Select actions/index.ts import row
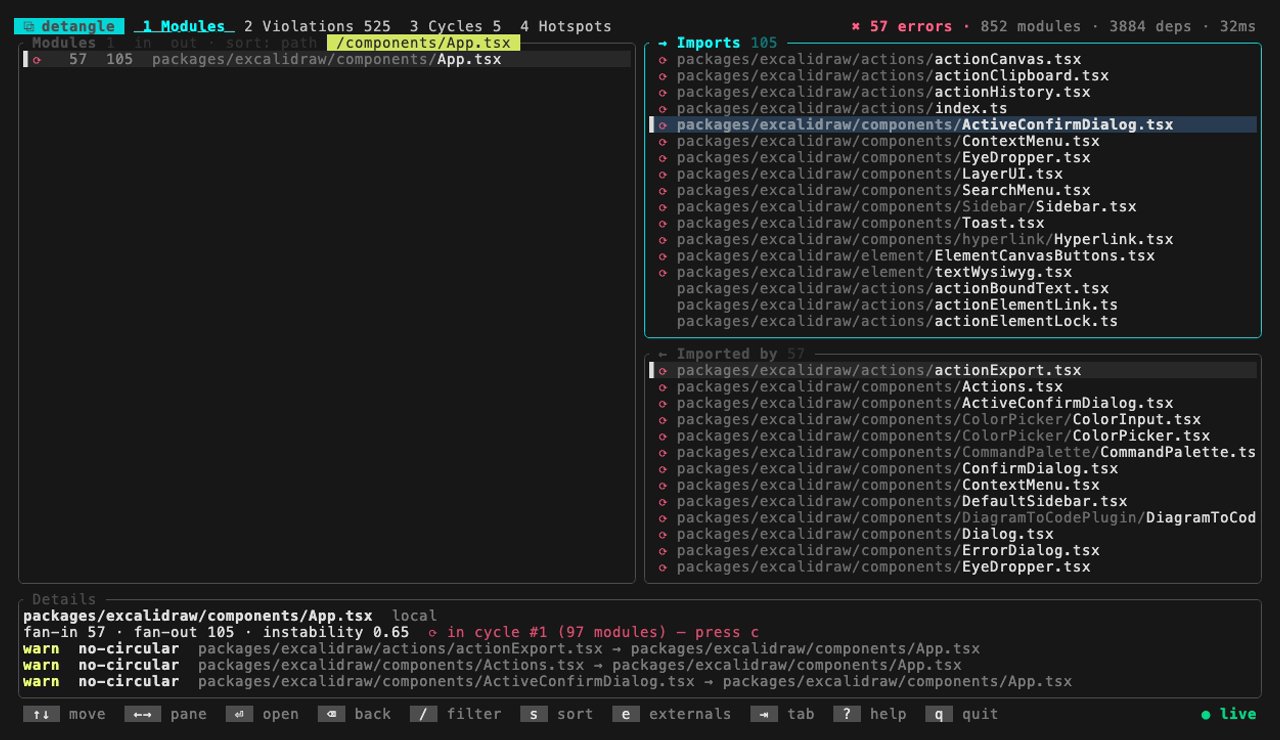The height and width of the screenshot is (740, 1280). pyautogui.click(x=953, y=108)
